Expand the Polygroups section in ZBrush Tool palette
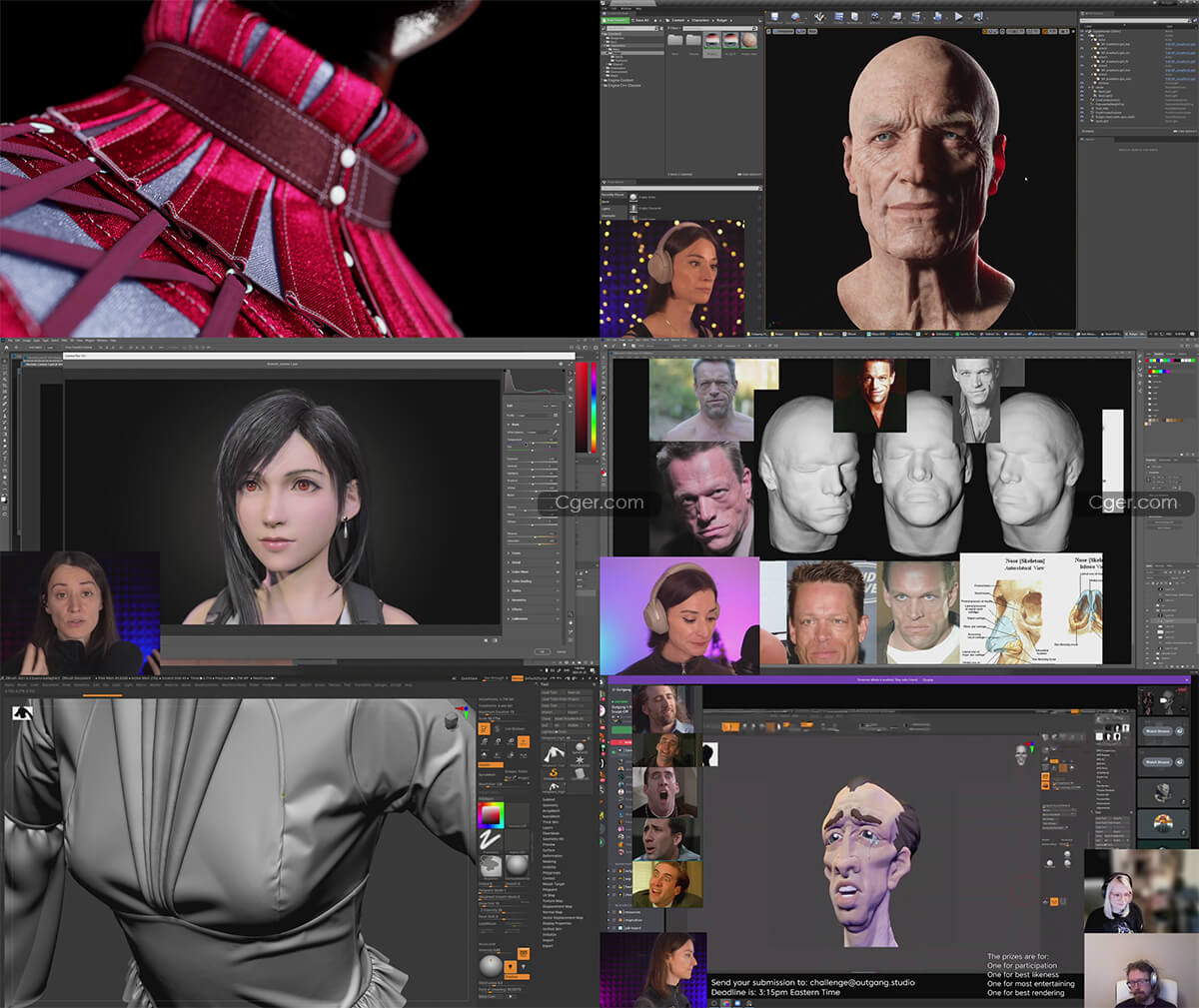The image size is (1199, 1008). (552, 872)
